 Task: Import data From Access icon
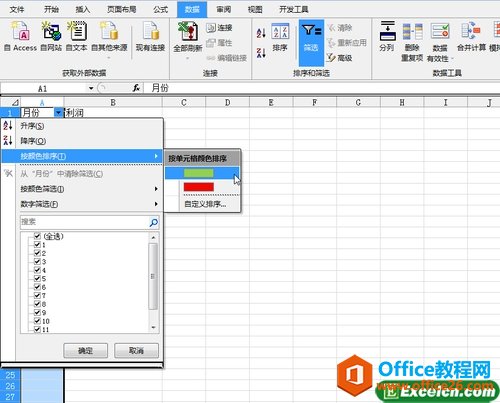[21, 36]
